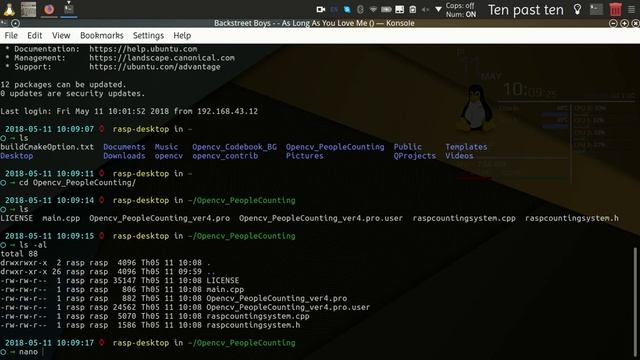Click the pin-on-all-desktops circle icon in title bar
This screenshot has height=360, width=640.
click(16, 23)
